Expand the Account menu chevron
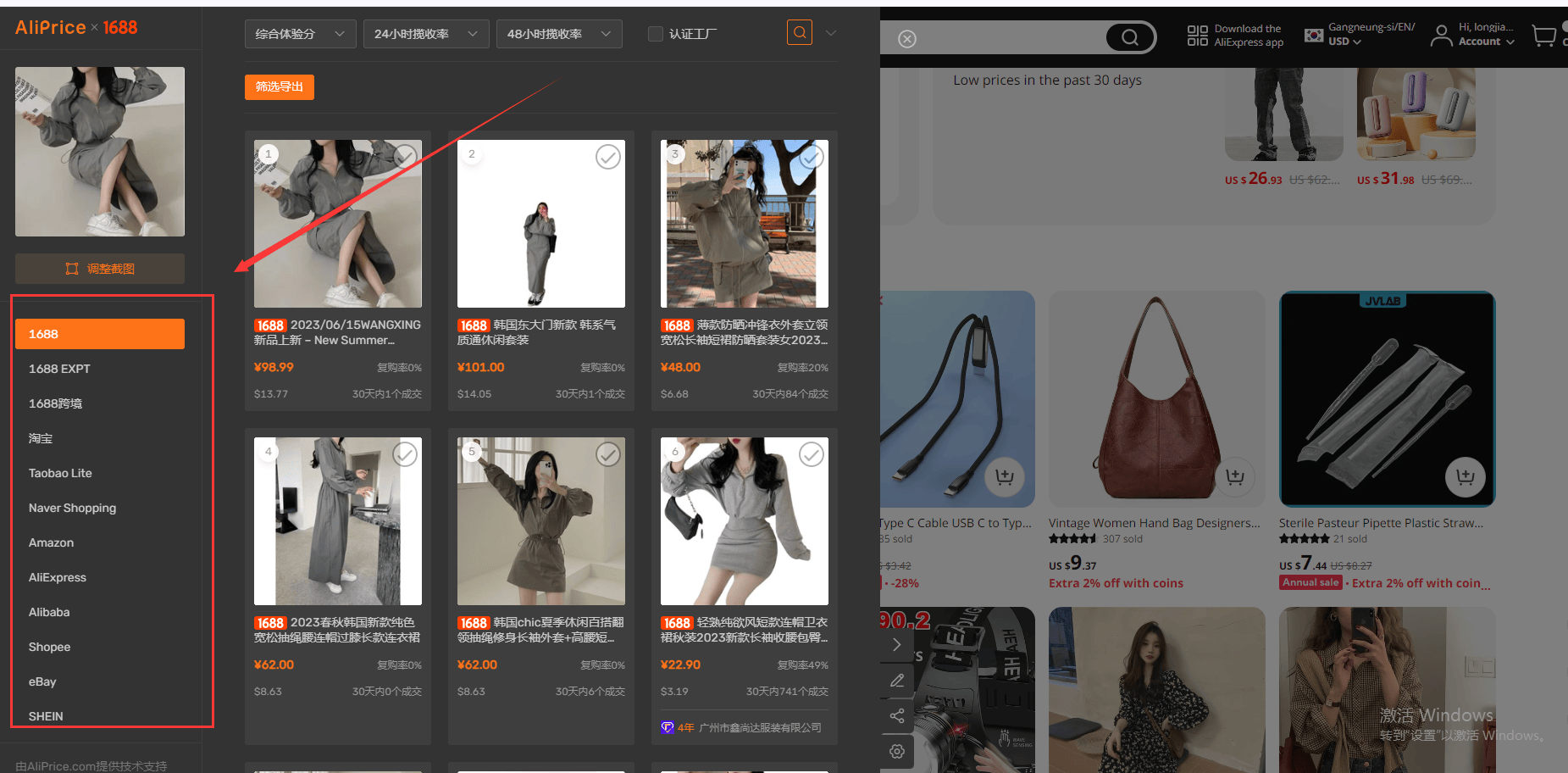Screen dimensions: 1568x773 point(1510,42)
